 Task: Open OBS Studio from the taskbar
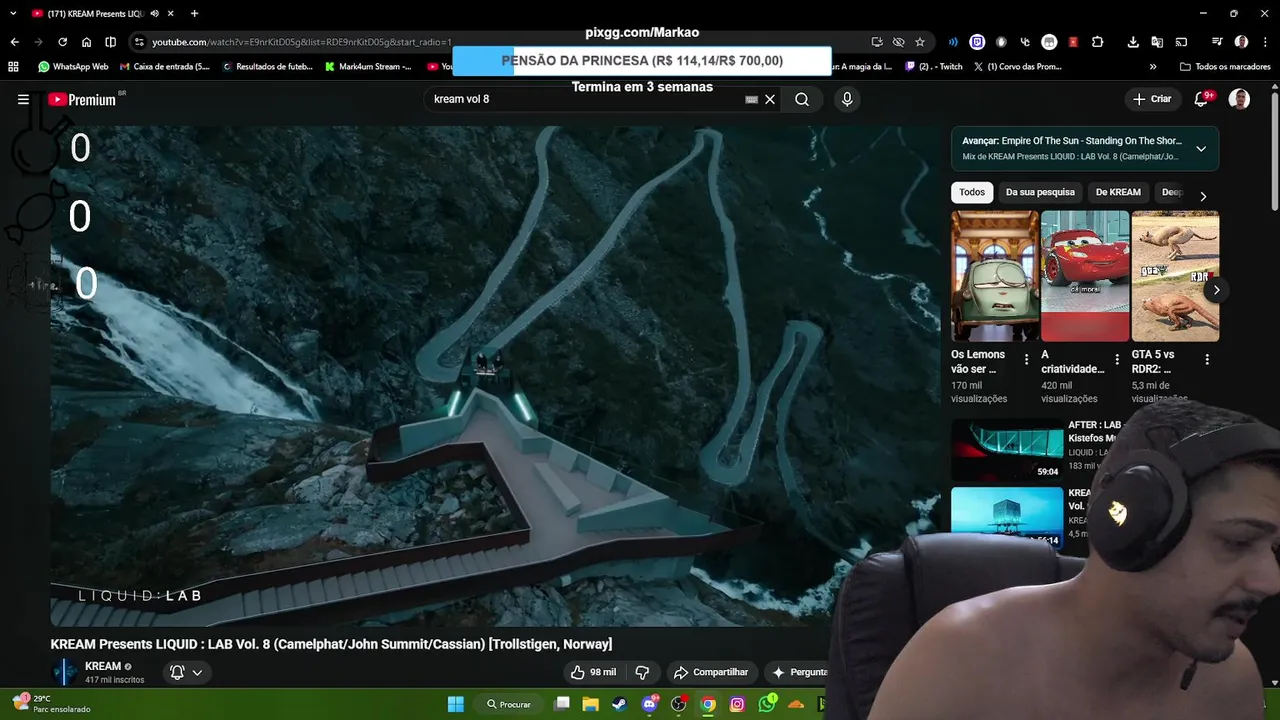(x=679, y=704)
